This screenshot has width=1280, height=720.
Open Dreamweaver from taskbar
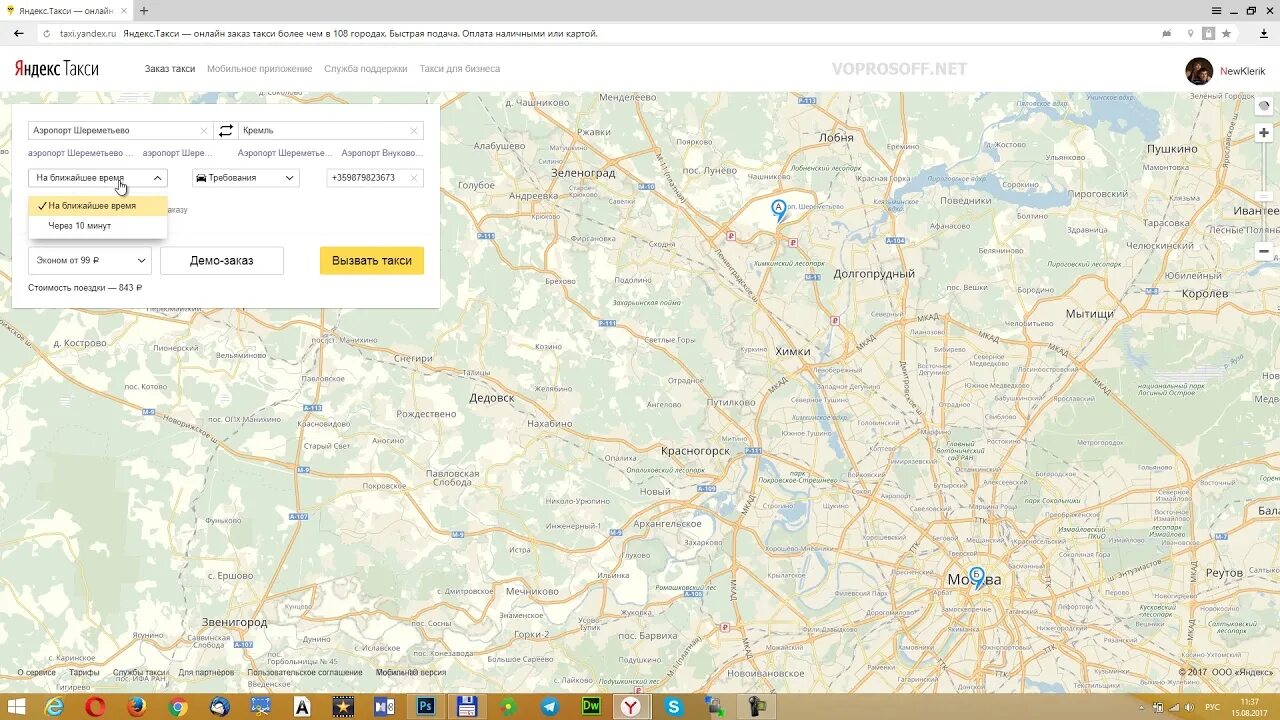(591, 707)
